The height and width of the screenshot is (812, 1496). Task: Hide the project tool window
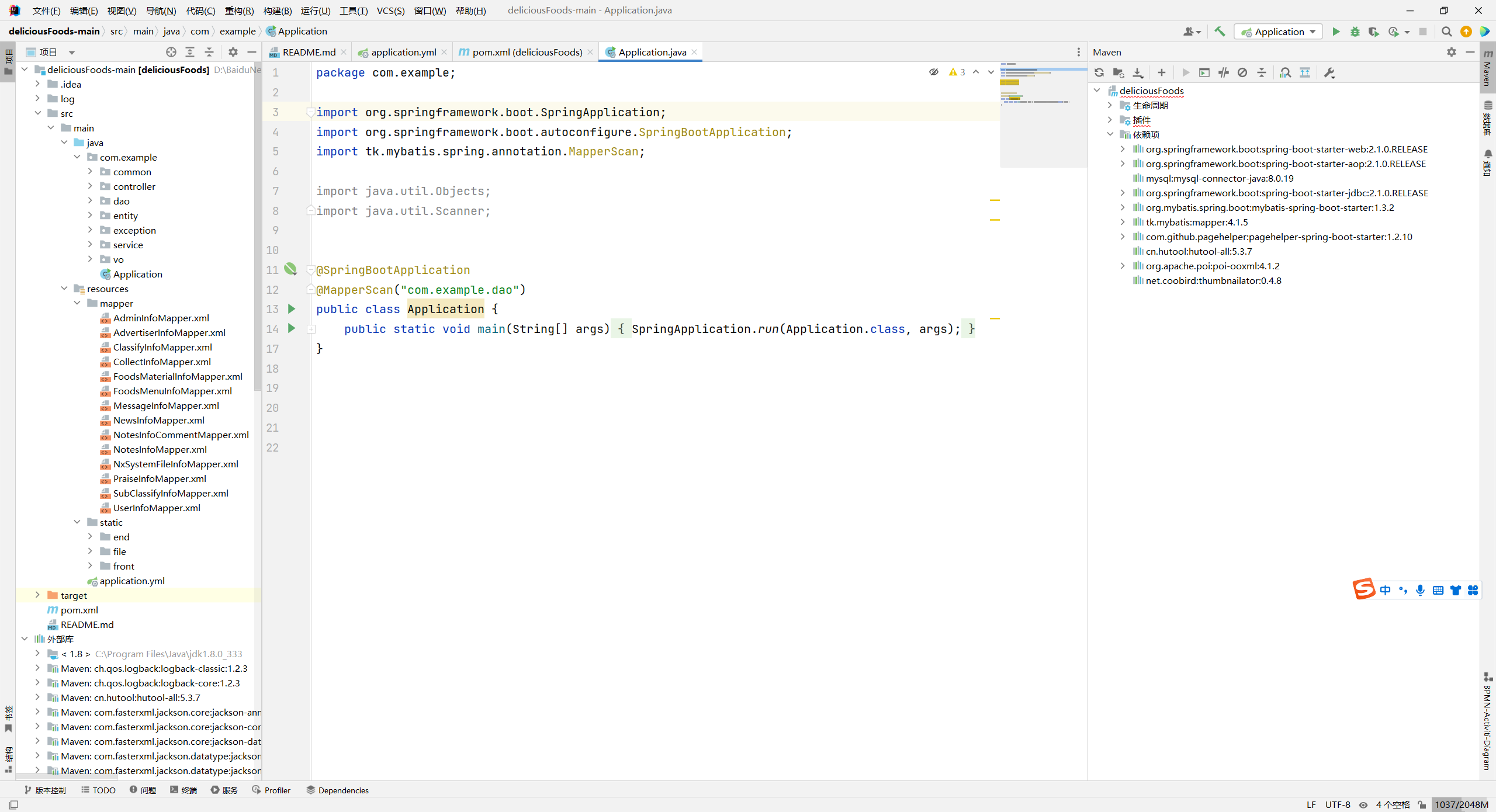click(x=252, y=52)
